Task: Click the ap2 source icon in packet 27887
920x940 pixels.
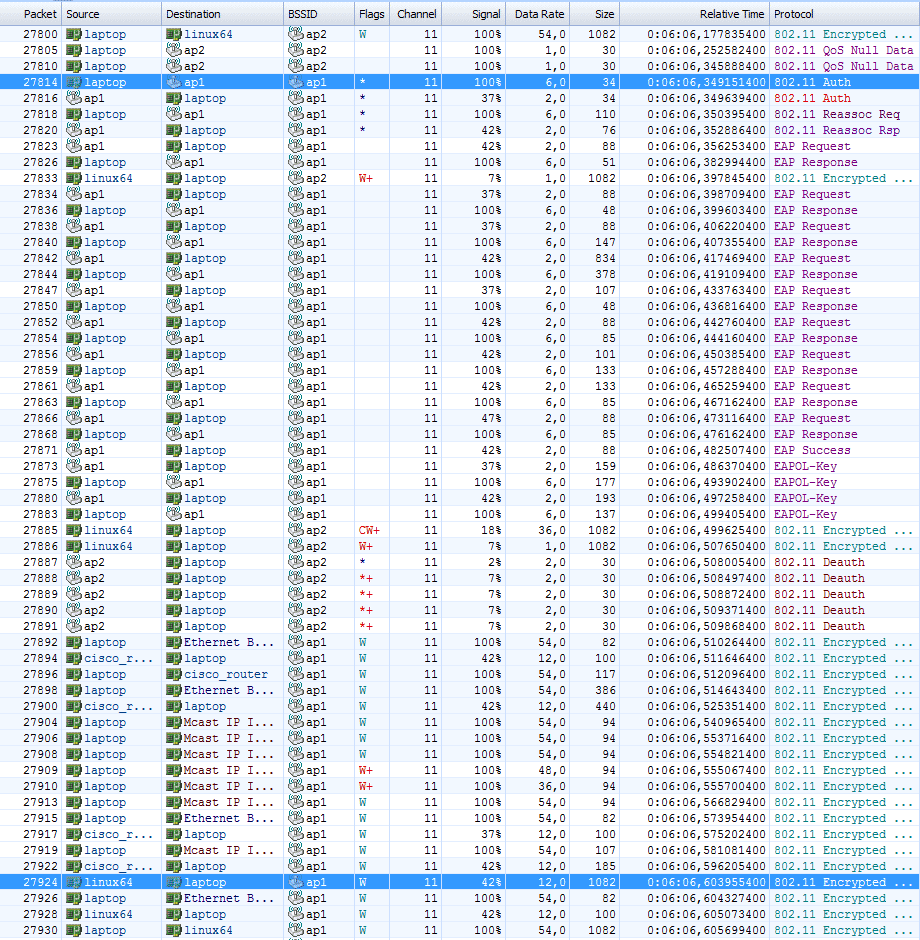Action: pos(74,562)
